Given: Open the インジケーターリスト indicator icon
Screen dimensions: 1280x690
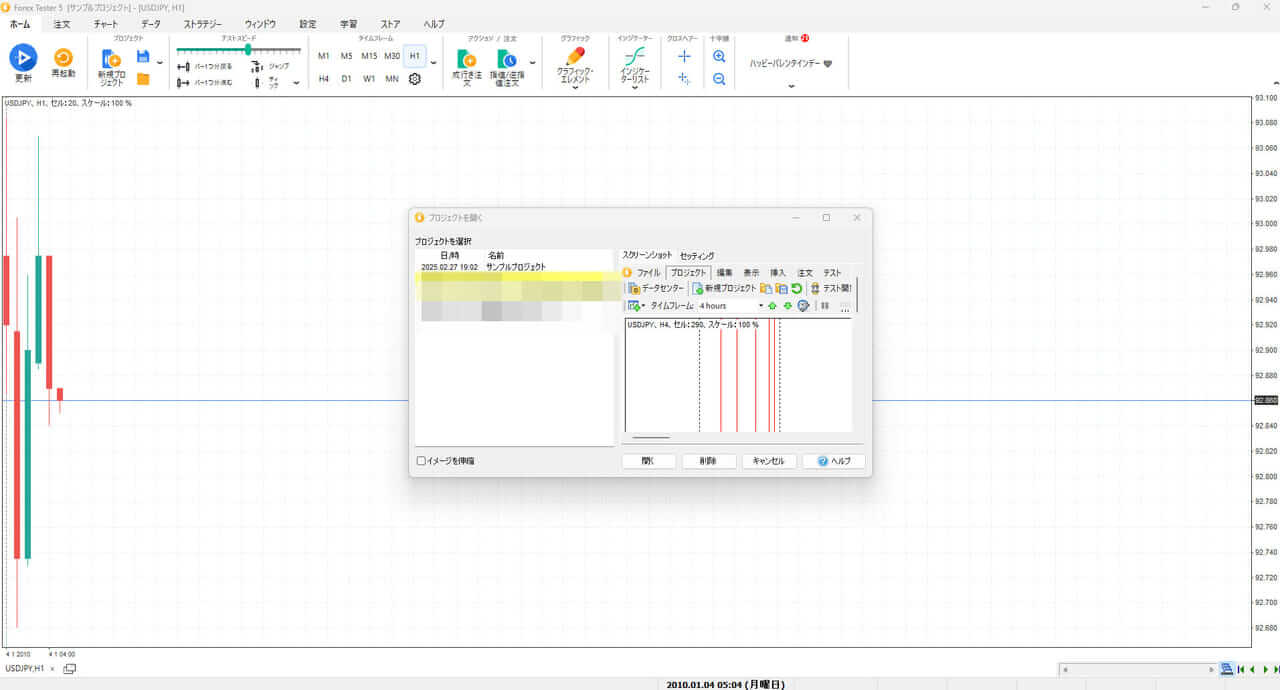Looking at the screenshot, I should click(634, 56).
